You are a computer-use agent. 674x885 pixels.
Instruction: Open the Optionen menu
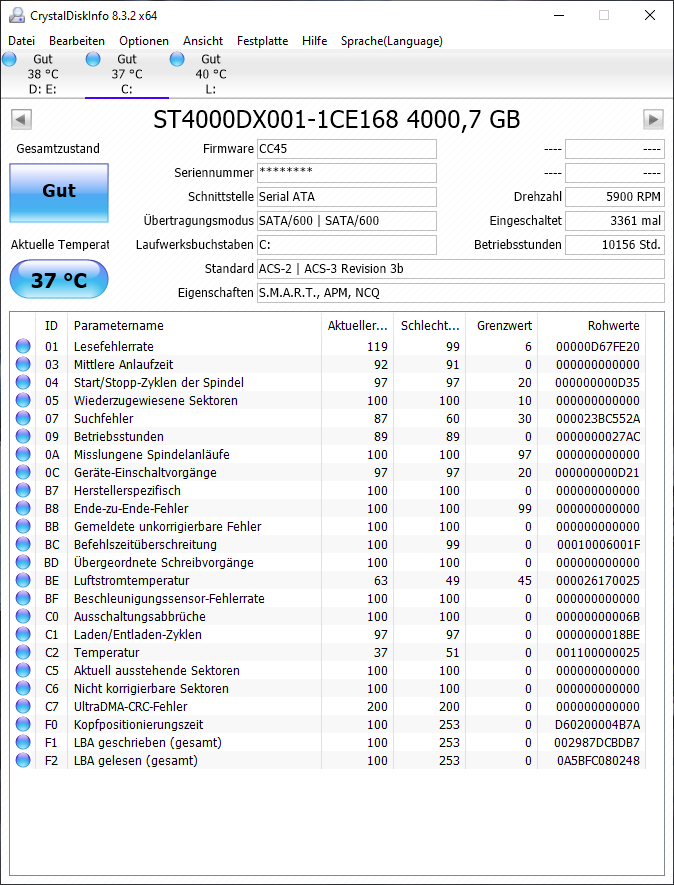click(x=144, y=41)
